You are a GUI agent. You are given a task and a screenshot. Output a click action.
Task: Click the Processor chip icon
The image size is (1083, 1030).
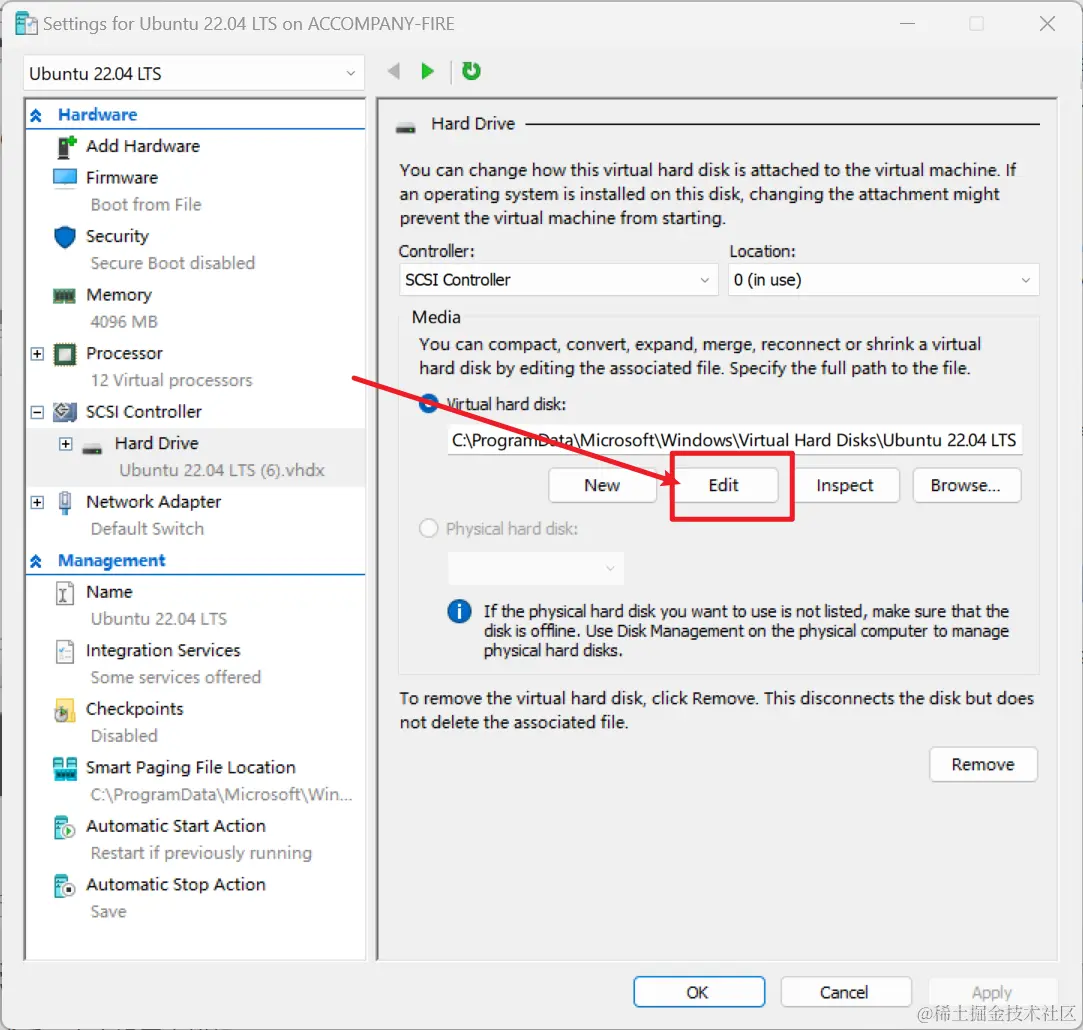[x=65, y=354]
